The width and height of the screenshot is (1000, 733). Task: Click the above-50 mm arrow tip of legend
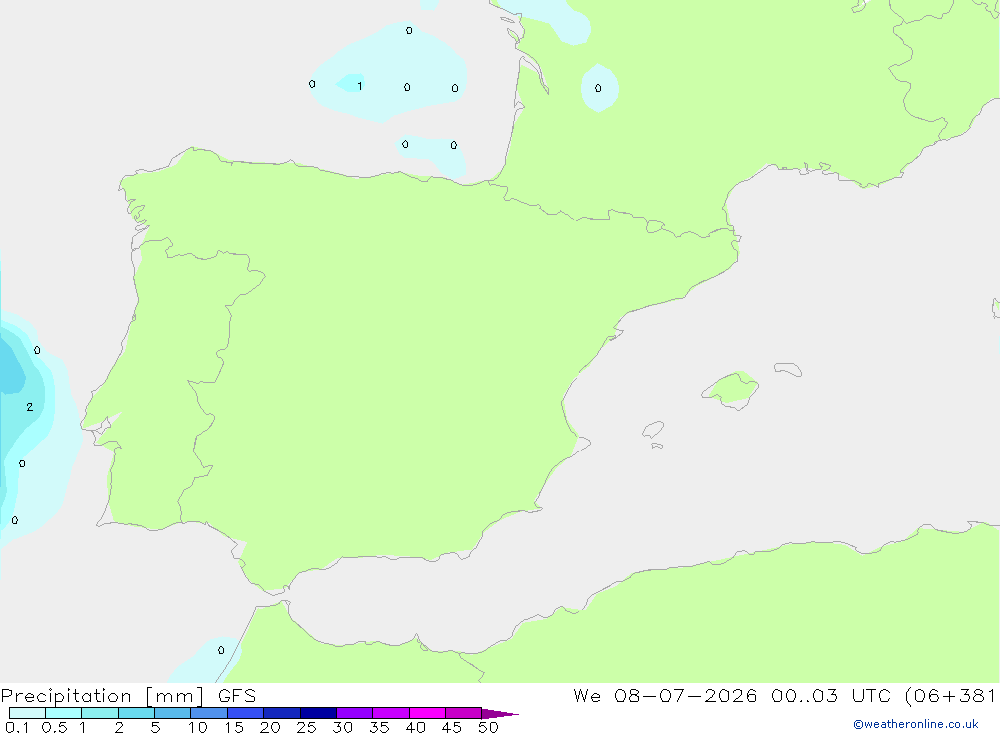pyautogui.click(x=500, y=713)
